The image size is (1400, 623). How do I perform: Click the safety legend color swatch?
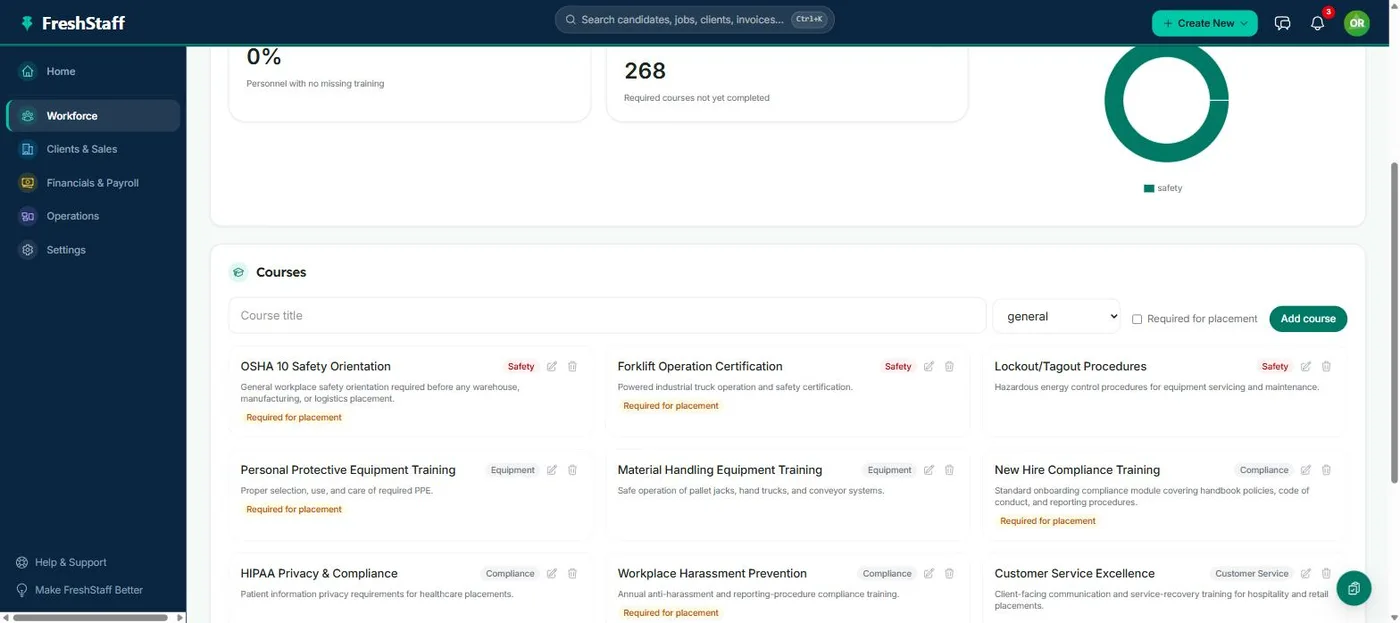1149,188
